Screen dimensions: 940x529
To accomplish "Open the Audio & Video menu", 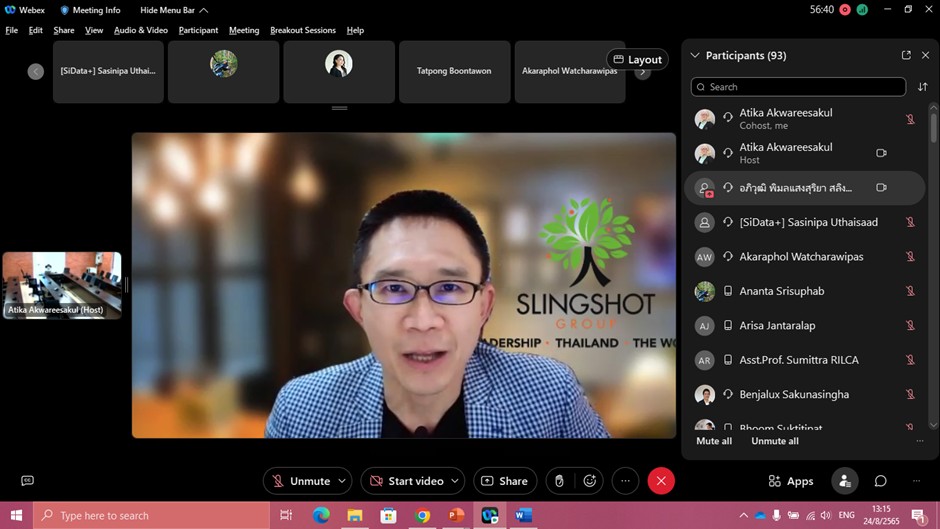I will click(140, 30).
